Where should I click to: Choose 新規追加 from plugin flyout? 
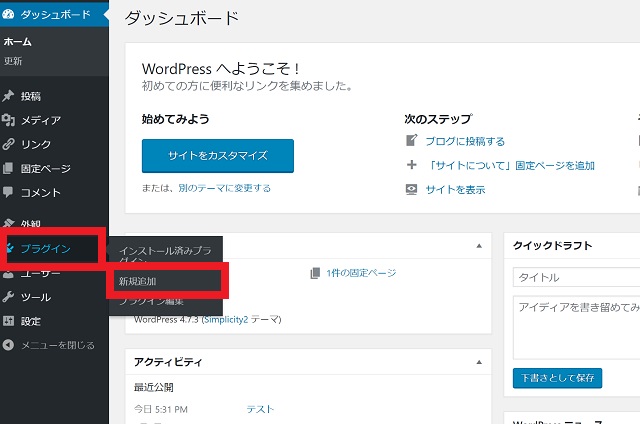point(138,281)
